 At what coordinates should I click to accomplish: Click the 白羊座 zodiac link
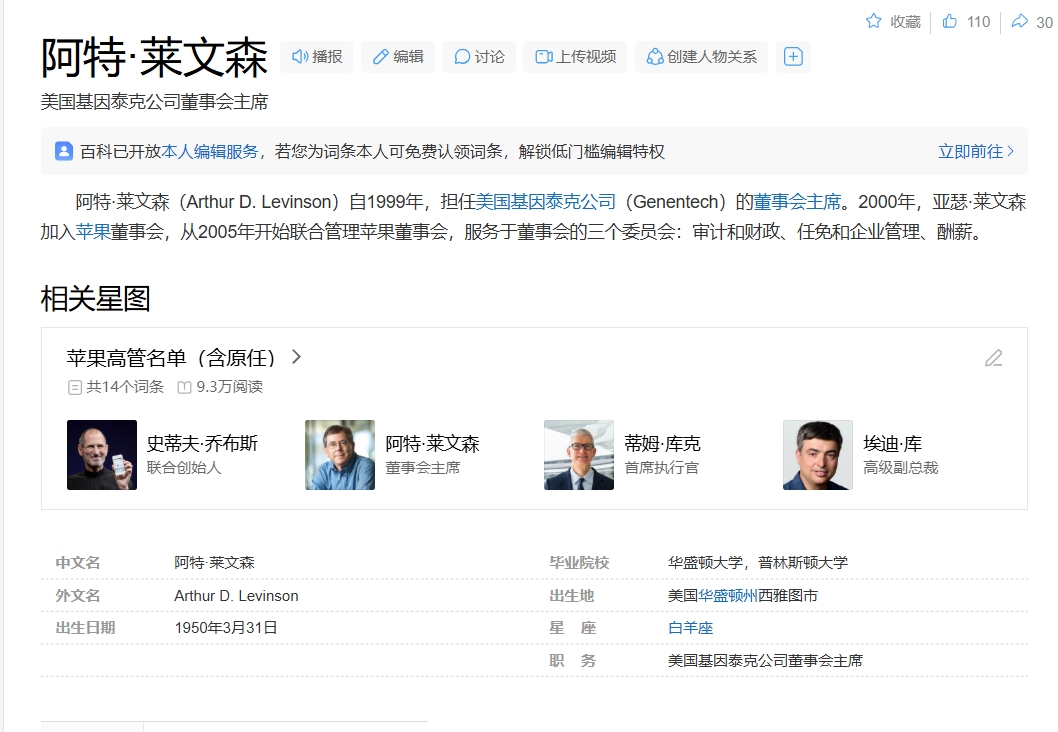[x=690, y=628]
